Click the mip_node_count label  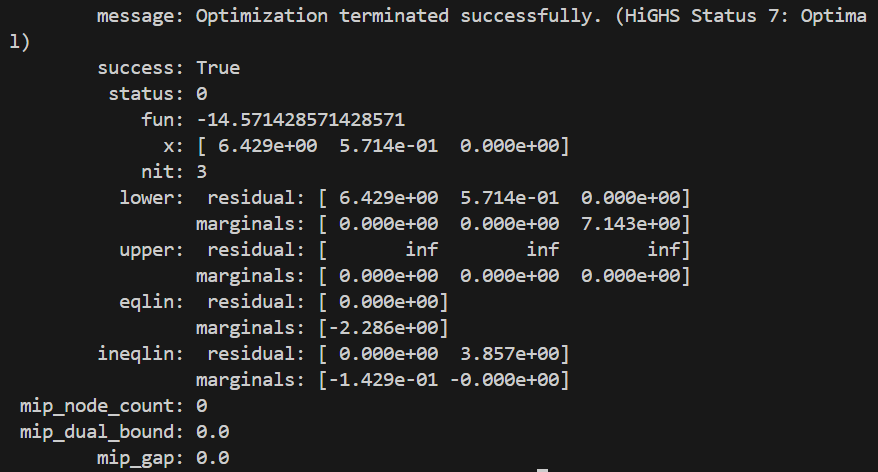tap(97, 406)
